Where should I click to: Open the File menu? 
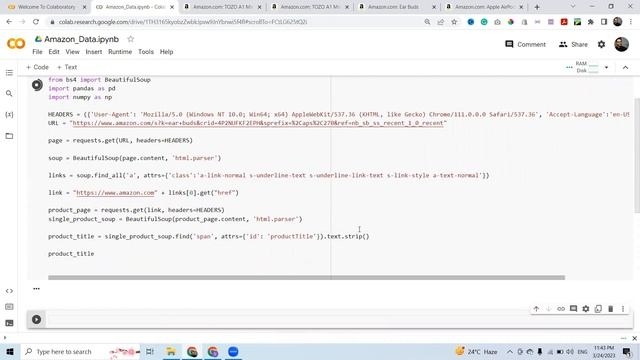[x=37, y=52]
